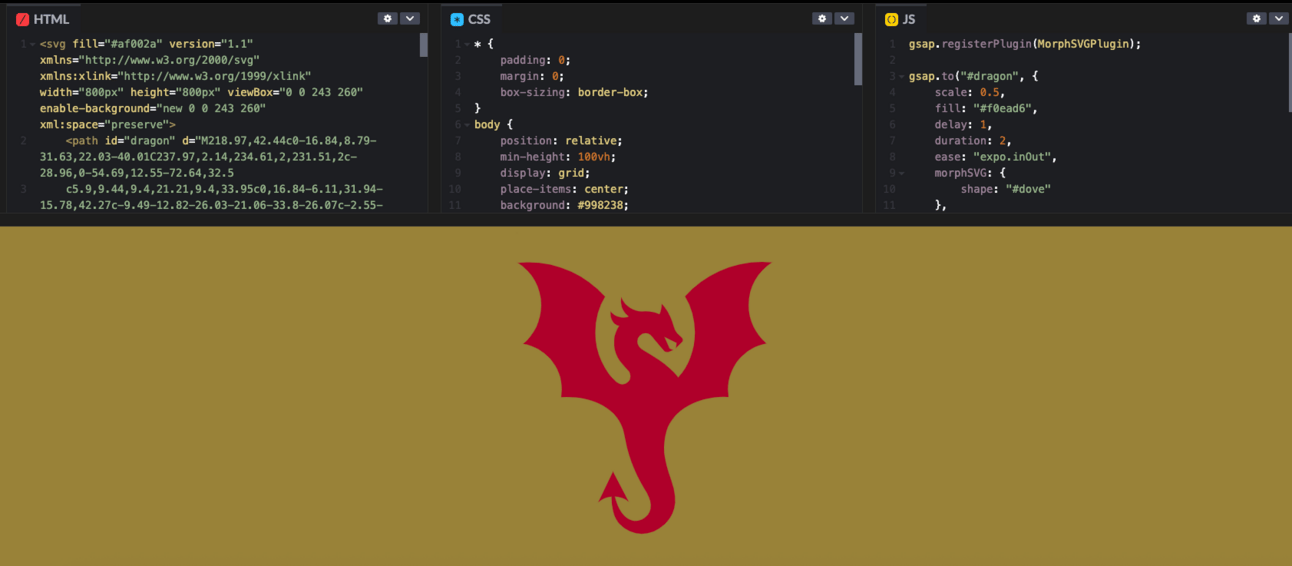The height and width of the screenshot is (566, 1292).
Task: Click line number 2 in HTML gutter
Action: click(23, 141)
